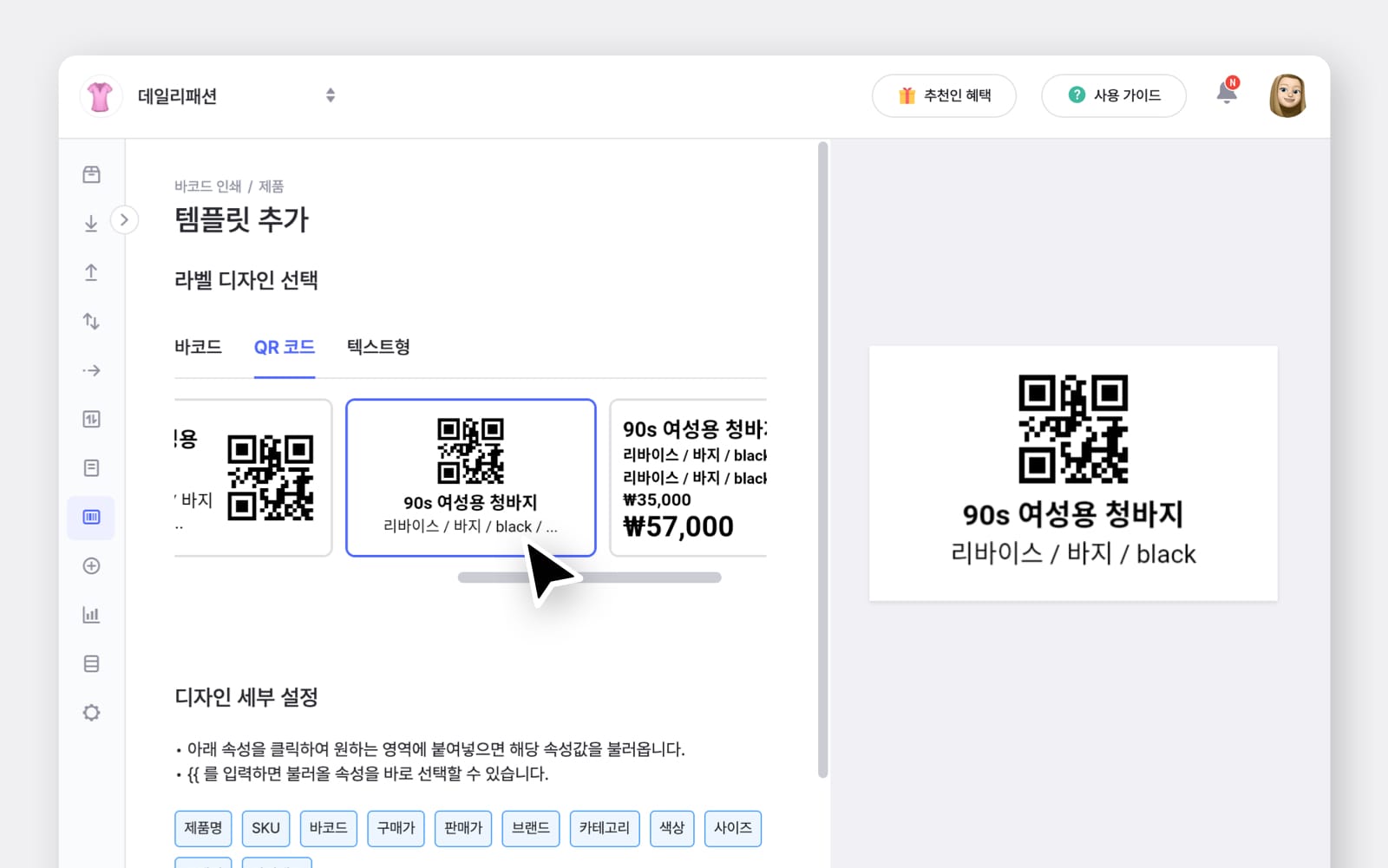
Task: Open the 추천인 혜택 button
Action: click(944, 95)
